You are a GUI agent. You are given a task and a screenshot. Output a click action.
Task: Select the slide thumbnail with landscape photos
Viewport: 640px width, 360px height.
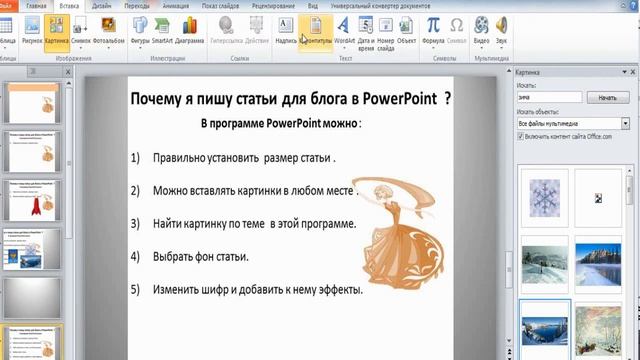coord(32,249)
